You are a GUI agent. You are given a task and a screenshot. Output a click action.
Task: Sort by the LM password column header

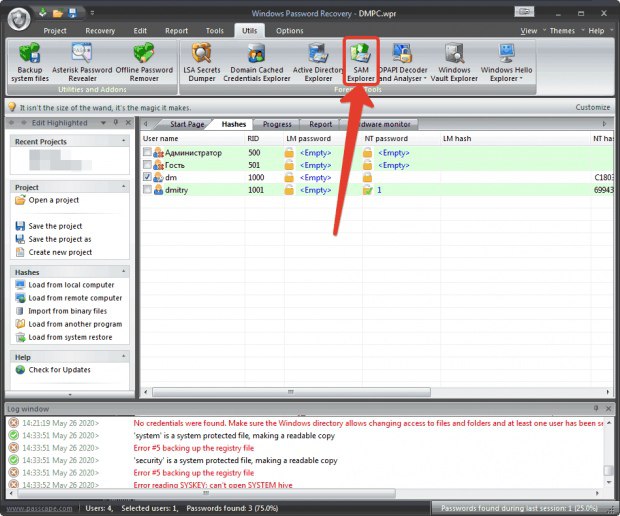(323, 139)
